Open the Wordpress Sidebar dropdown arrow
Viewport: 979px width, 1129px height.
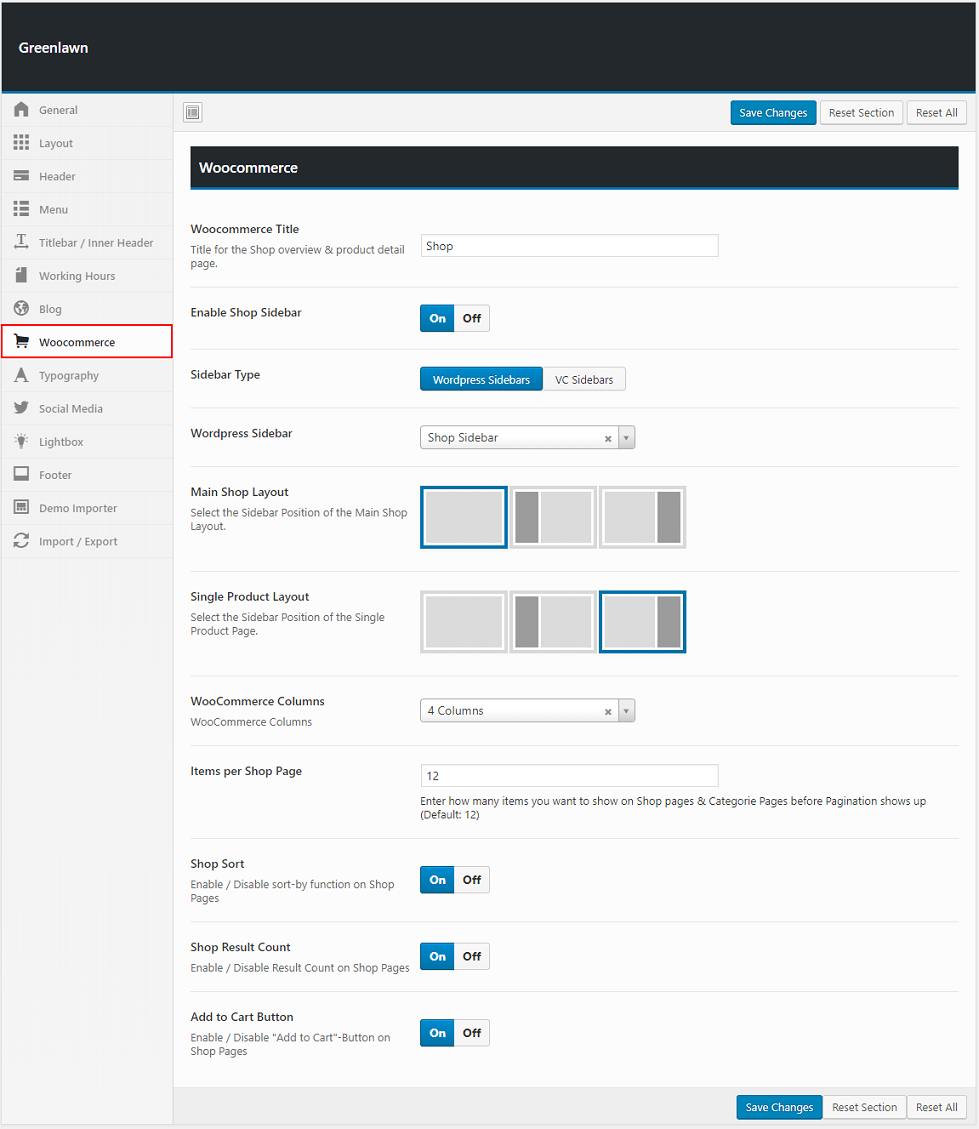click(x=626, y=438)
